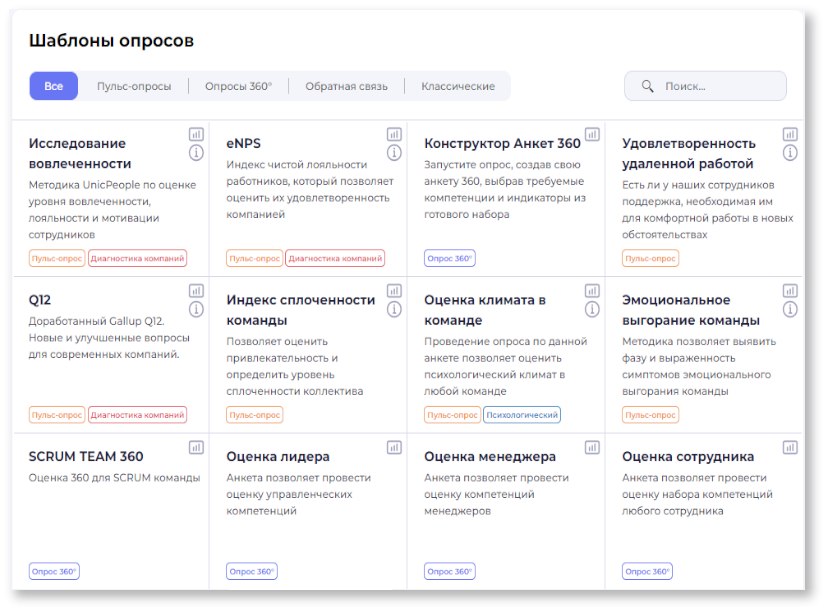The width and height of the screenshot is (827, 607).
Task: Click Диагностика компаний tag on eNPS card
Action: 335,259
